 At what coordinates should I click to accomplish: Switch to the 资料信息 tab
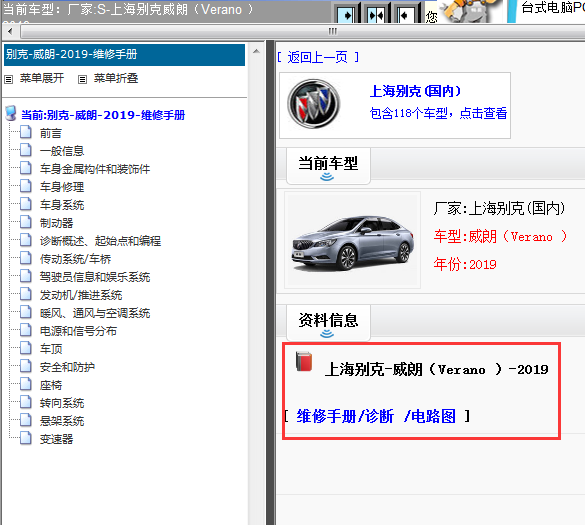(328, 322)
